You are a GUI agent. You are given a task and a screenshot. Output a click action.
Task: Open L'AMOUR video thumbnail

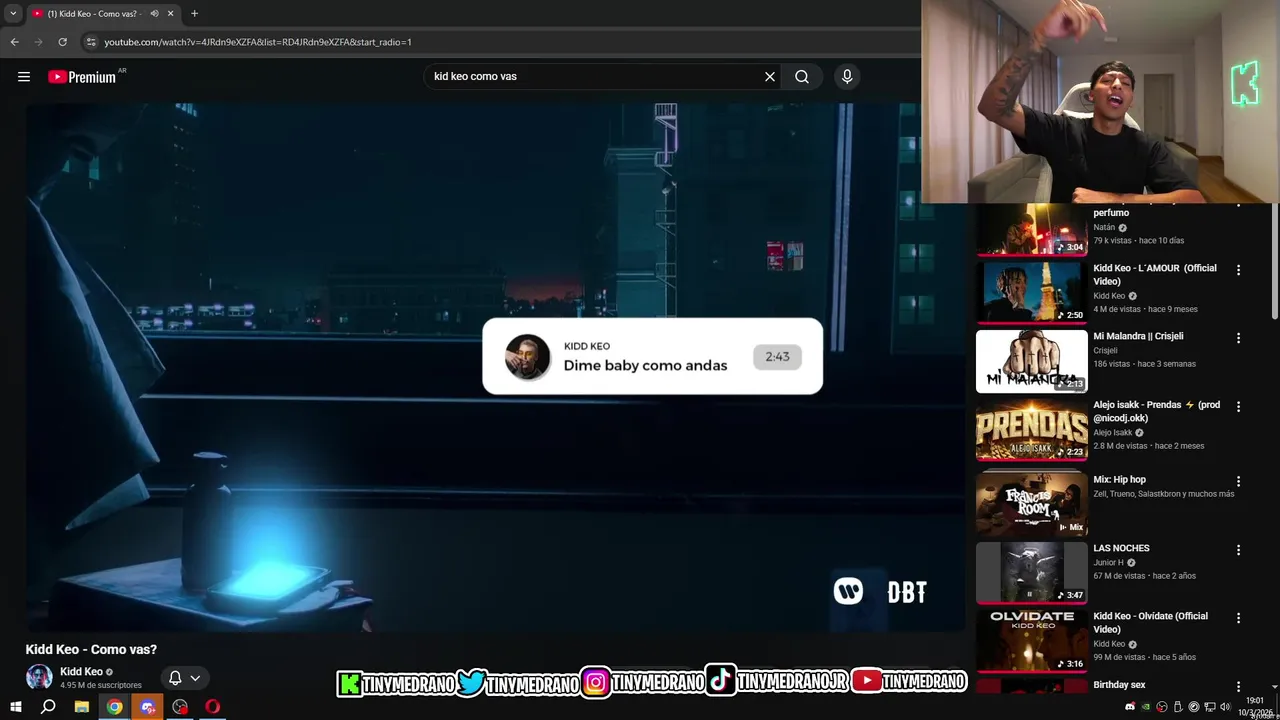1031,292
